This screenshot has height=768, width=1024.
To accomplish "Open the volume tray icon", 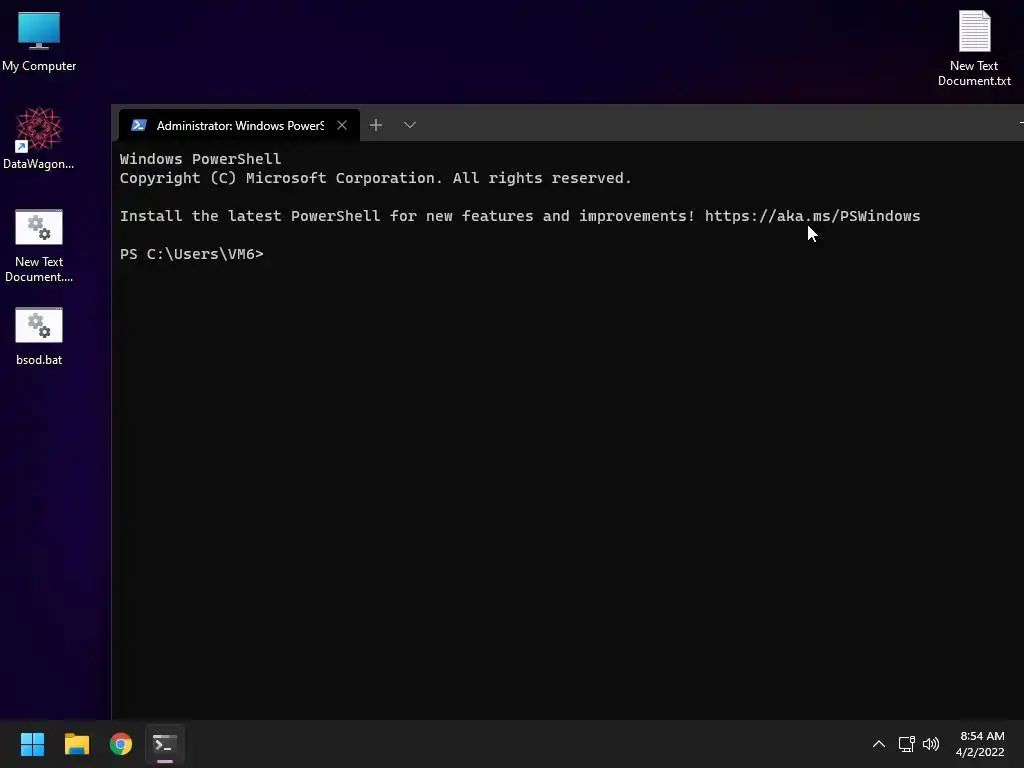I will point(931,744).
